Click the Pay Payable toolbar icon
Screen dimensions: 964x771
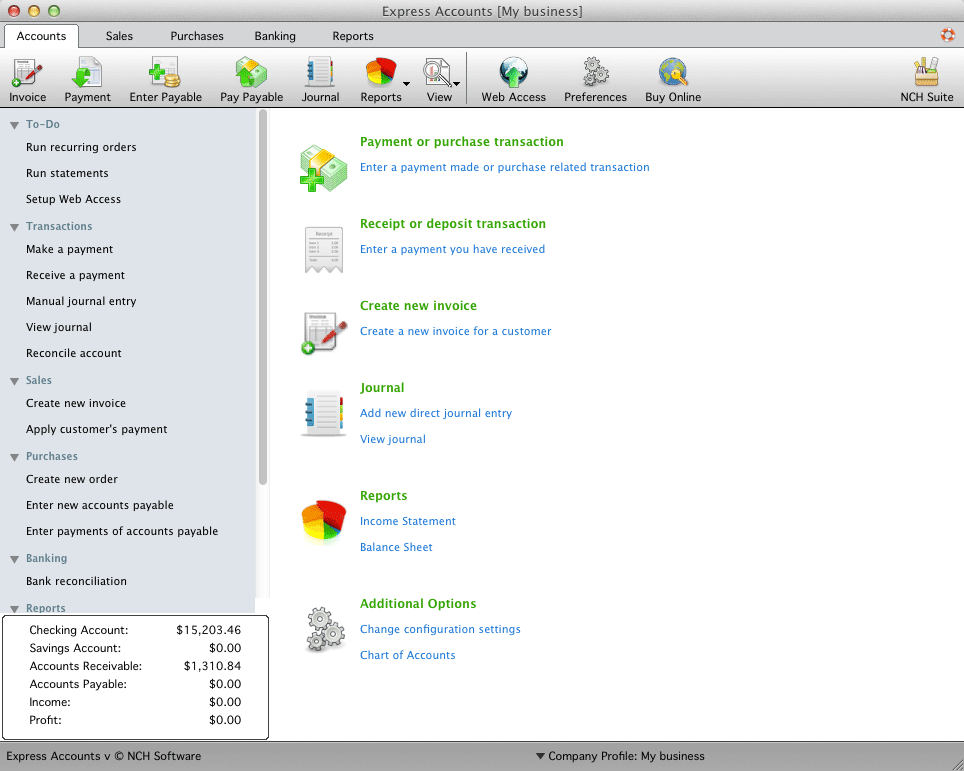[251, 79]
